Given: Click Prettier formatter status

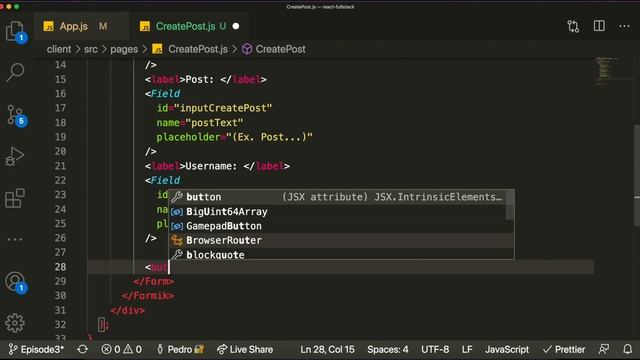Looking at the screenshot, I should [x=564, y=349].
